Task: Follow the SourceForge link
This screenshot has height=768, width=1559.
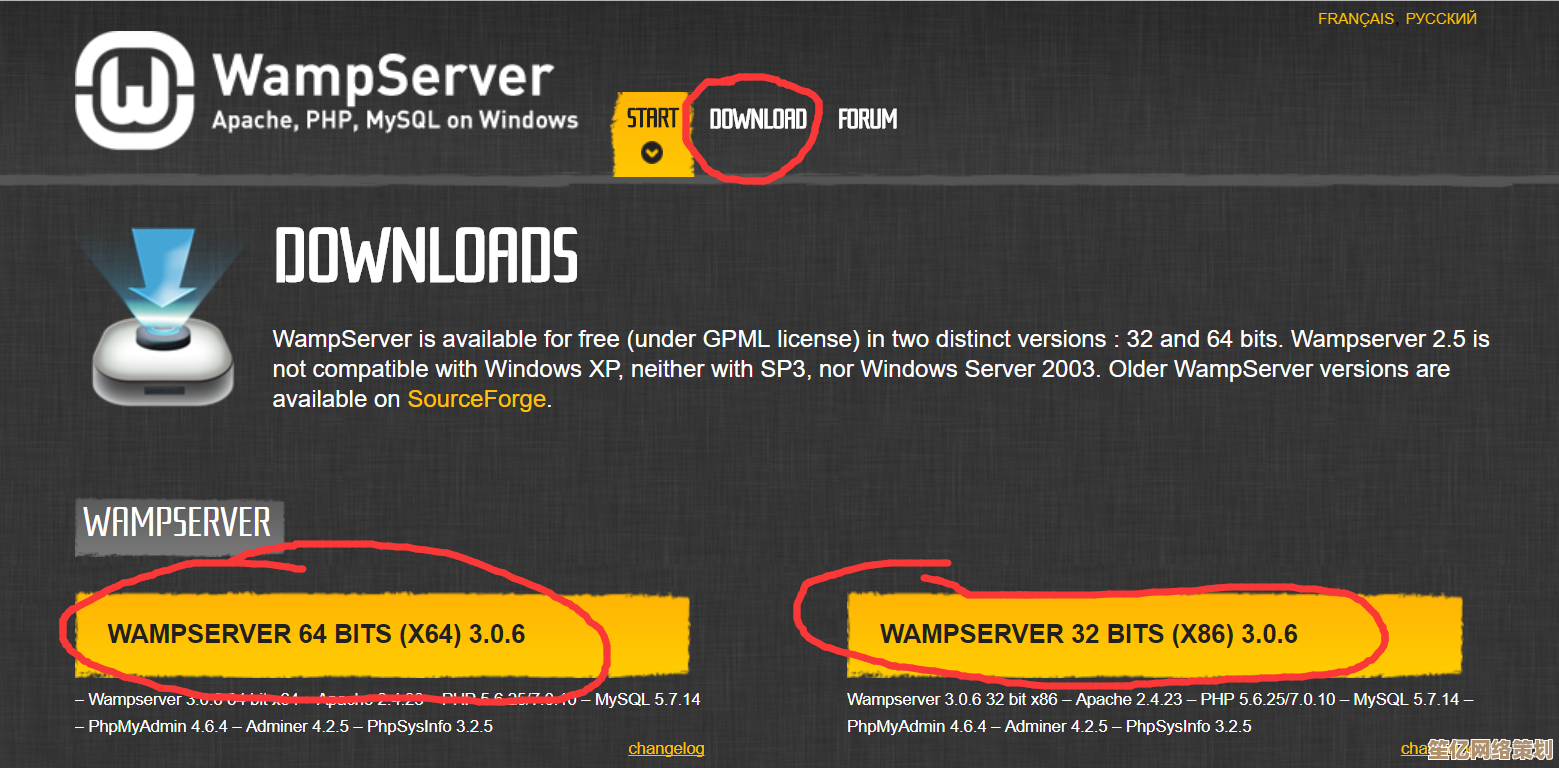Action: coord(476,399)
